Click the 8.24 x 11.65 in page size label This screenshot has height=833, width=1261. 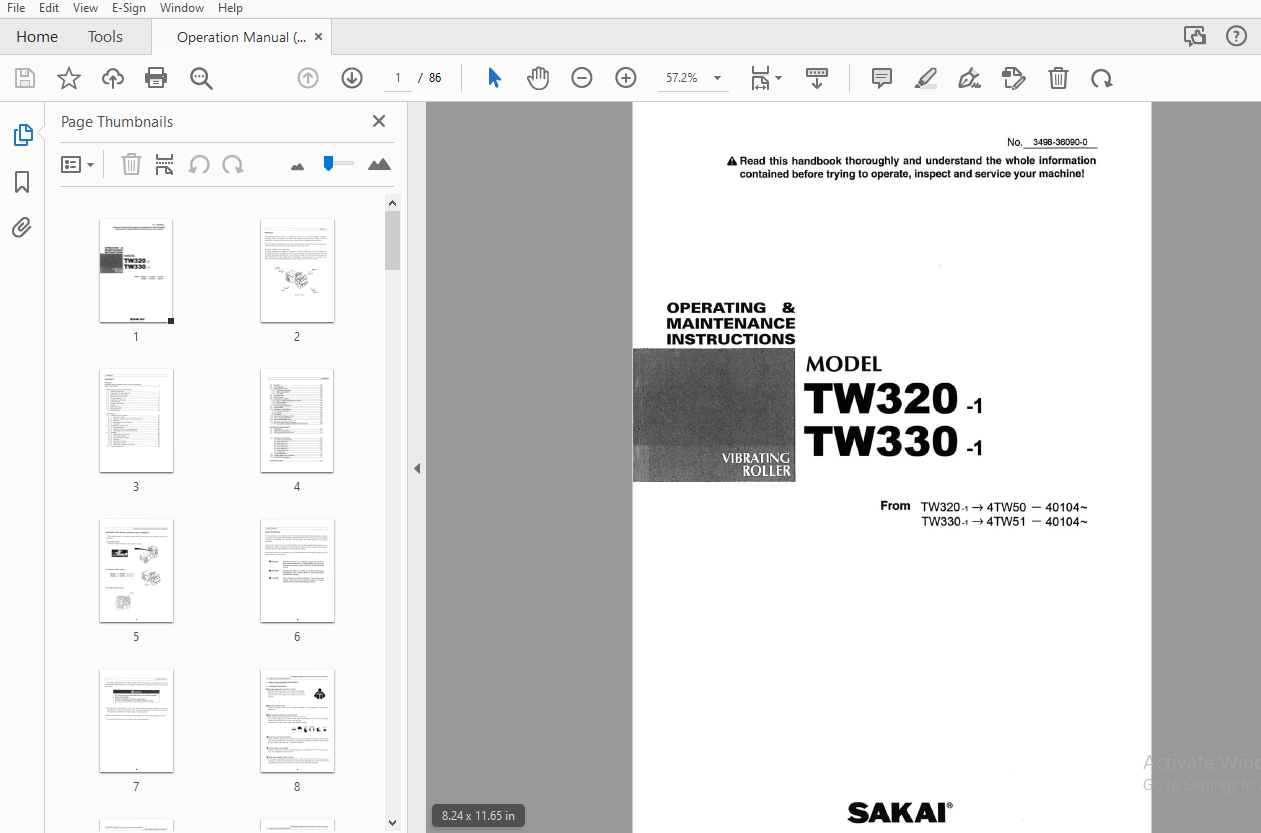tap(479, 816)
